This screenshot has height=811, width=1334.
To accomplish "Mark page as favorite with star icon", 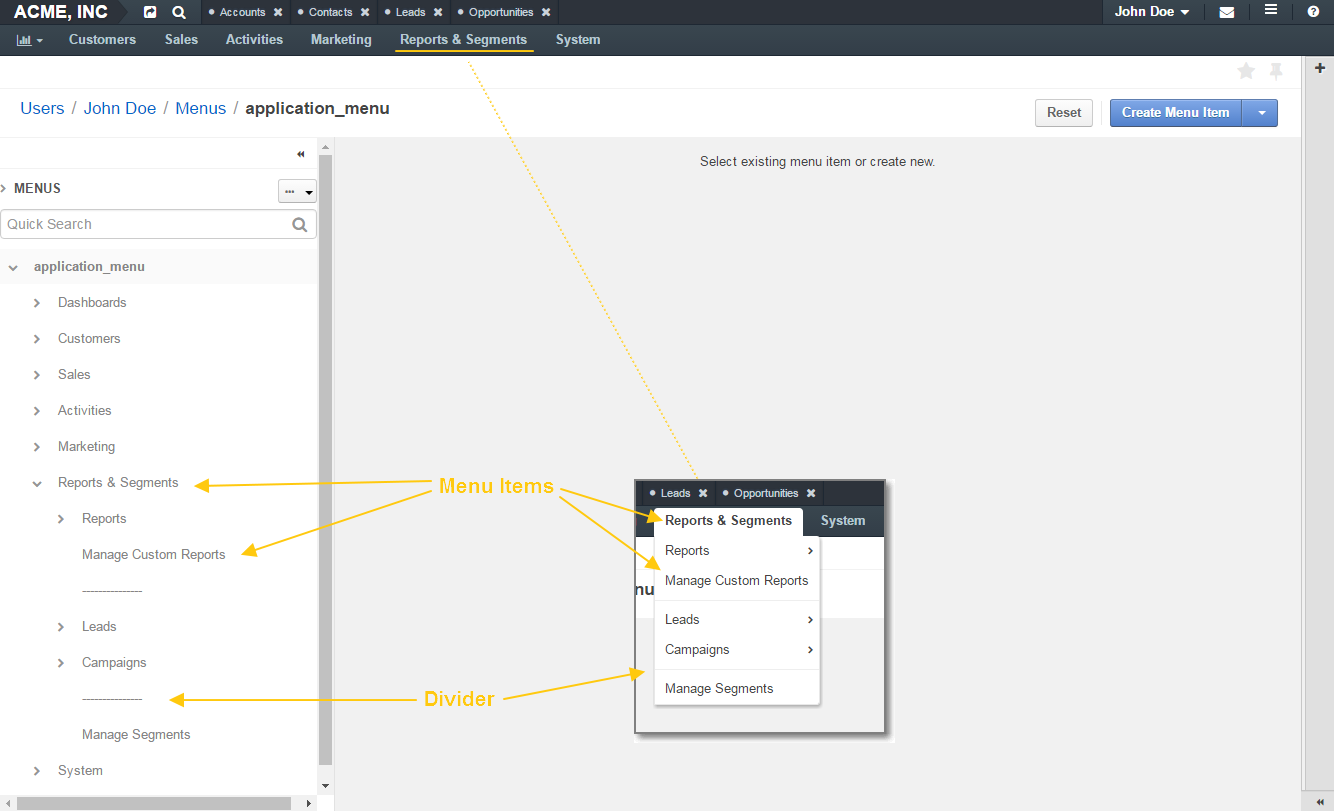I will (x=1246, y=71).
